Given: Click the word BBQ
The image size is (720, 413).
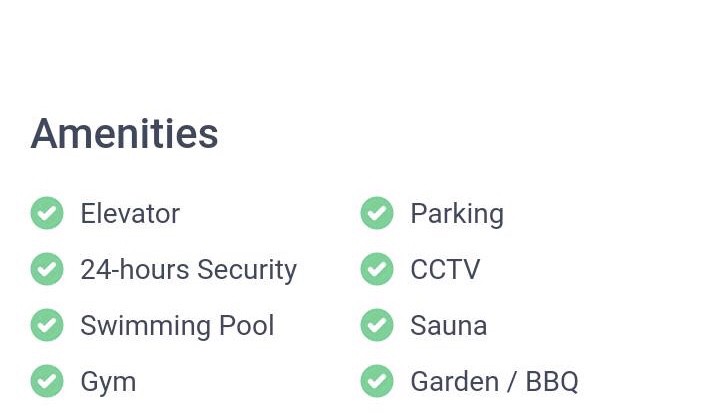Looking at the screenshot, I should [x=552, y=382].
